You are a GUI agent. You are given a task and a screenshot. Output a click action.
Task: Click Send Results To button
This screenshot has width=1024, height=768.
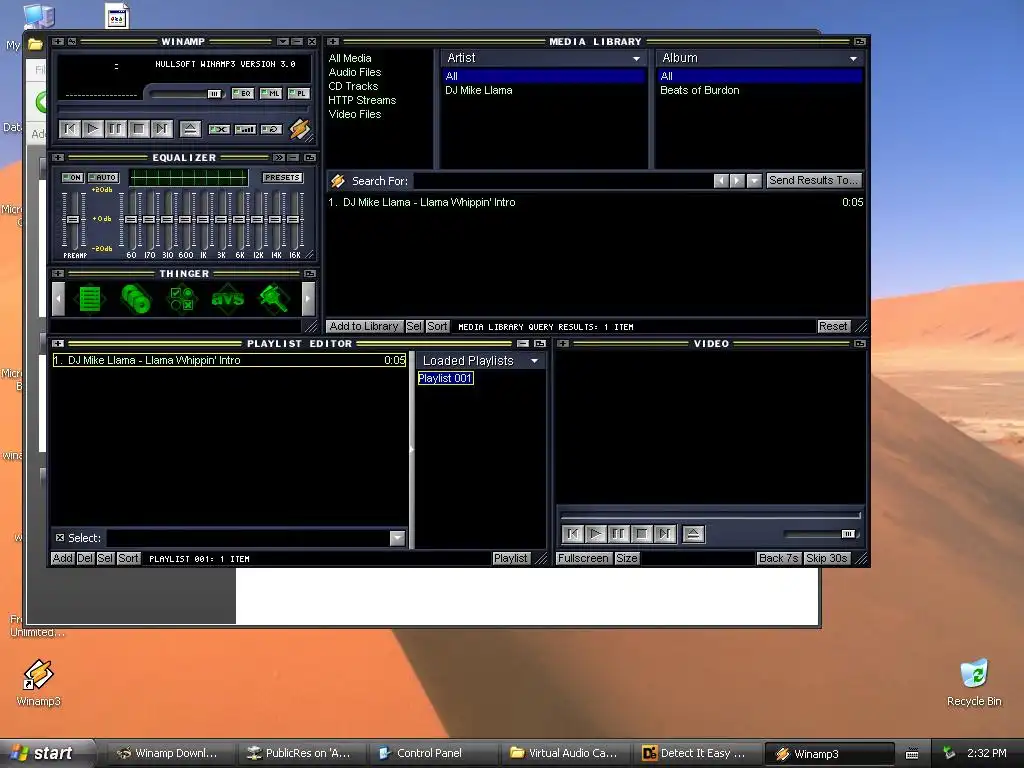814,180
